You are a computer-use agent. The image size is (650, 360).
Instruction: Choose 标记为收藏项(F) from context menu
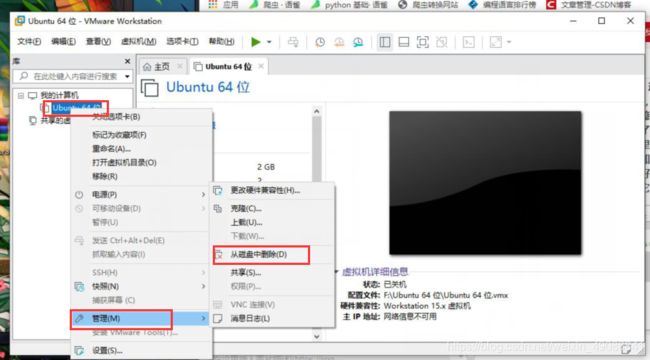point(141,135)
